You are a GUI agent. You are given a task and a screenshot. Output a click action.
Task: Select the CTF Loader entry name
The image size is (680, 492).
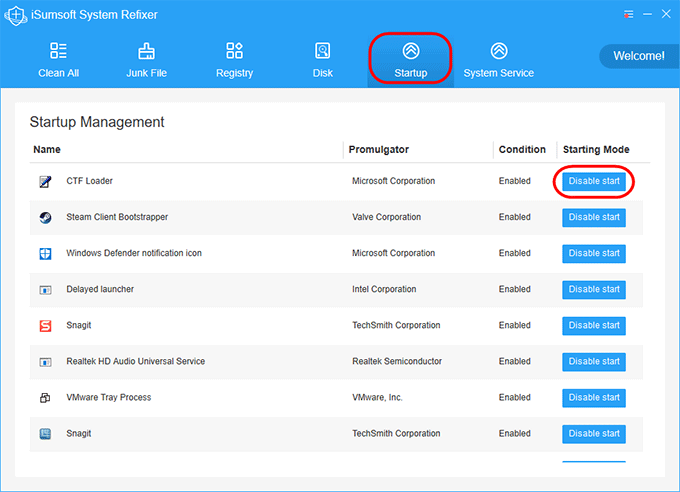tap(89, 181)
